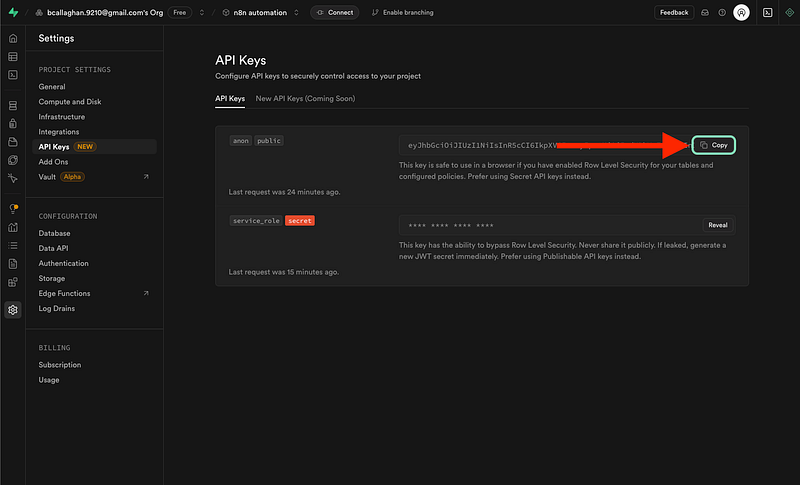Image resolution: width=800 pixels, height=485 pixels.
Task: Expand the n8n automation project switcher
Action: [297, 12]
